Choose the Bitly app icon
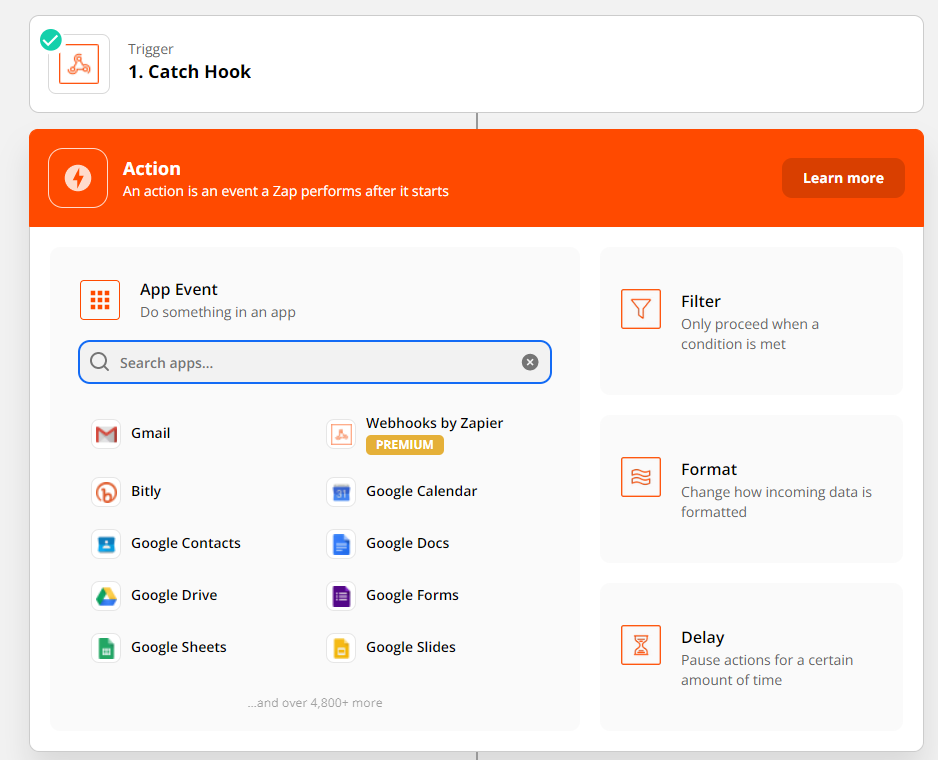Viewport: 938px width, 760px height. point(106,492)
